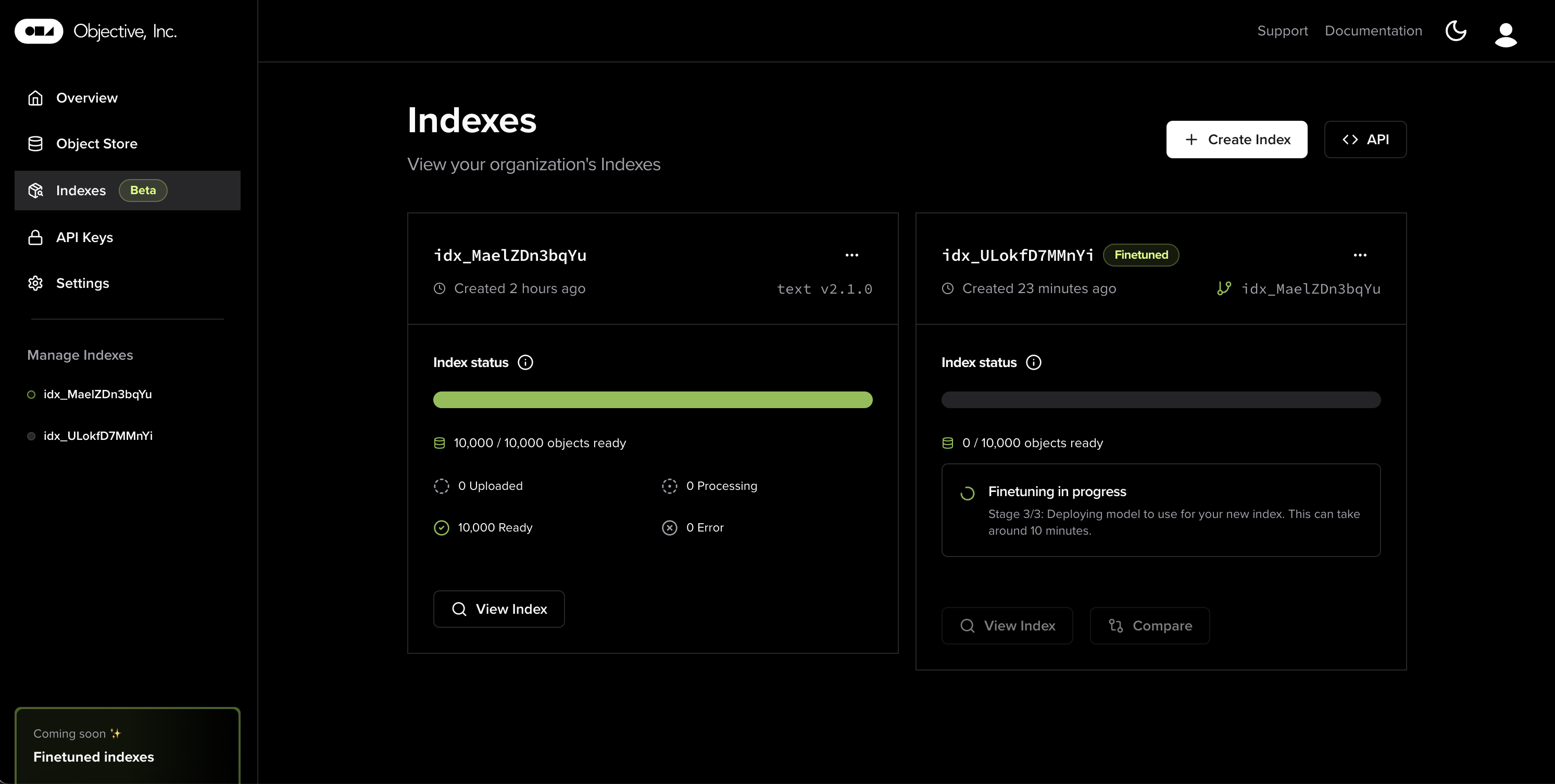Click the green index status progress bar

click(x=653, y=399)
